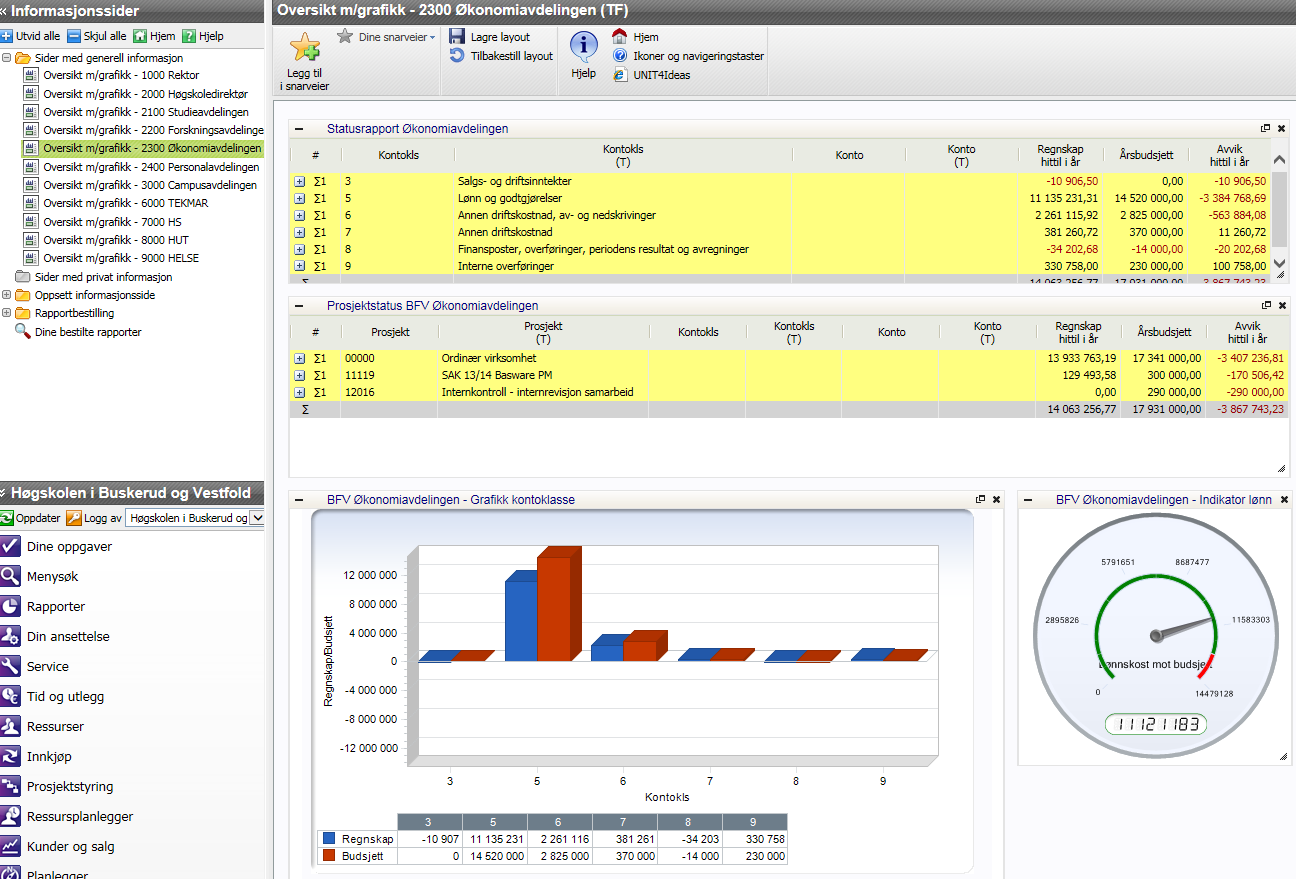This screenshot has width=1296, height=879.
Task: Click the Ressurser menu icon
Action: [x=10, y=726]
